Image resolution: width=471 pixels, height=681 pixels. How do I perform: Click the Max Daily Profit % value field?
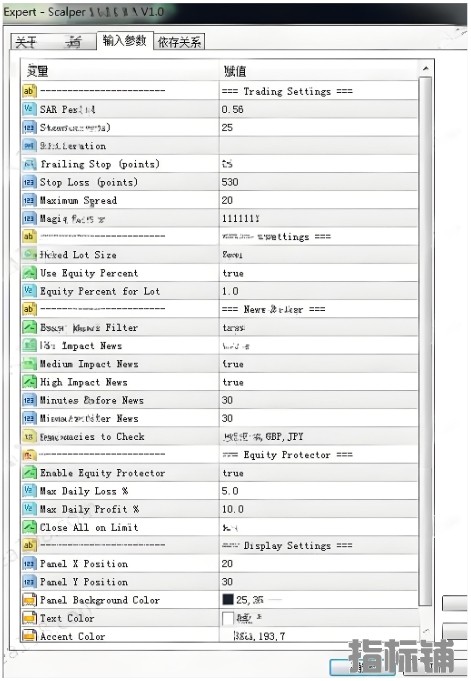click(x=319, y=509)
